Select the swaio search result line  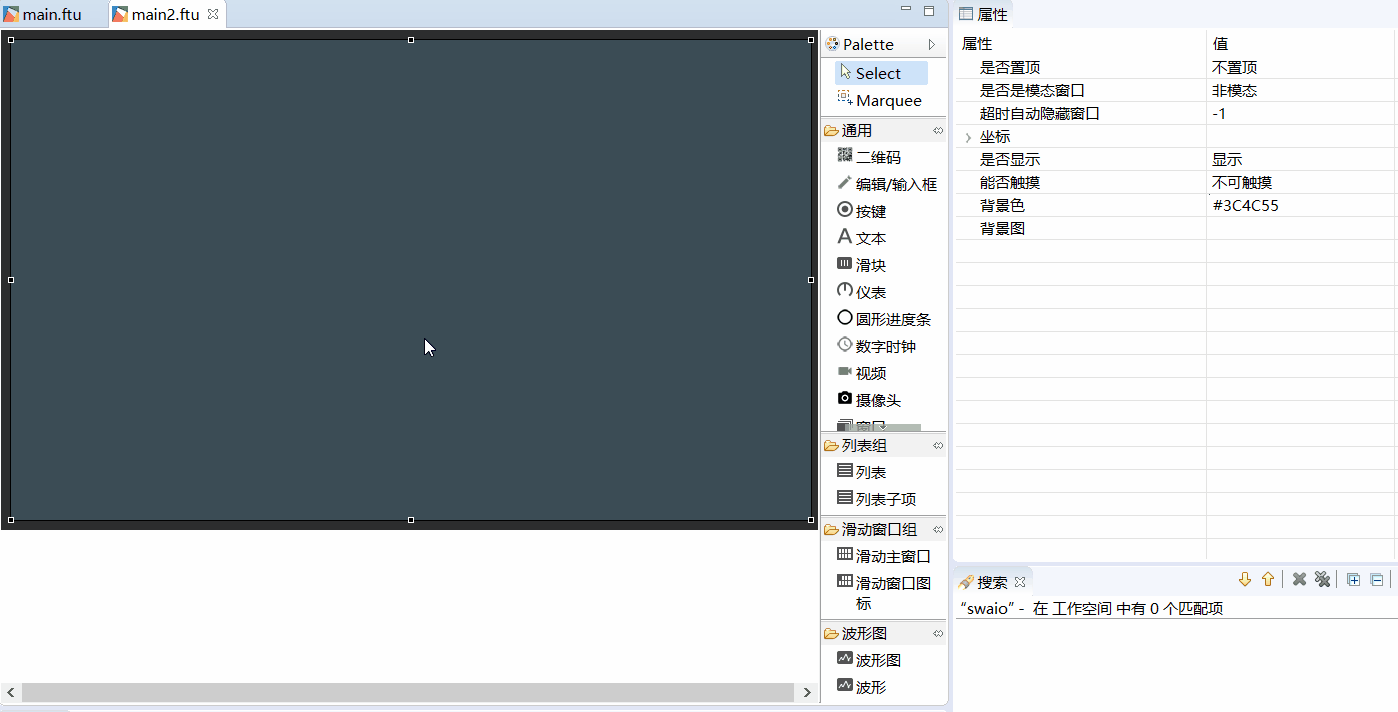point(1091,608)
